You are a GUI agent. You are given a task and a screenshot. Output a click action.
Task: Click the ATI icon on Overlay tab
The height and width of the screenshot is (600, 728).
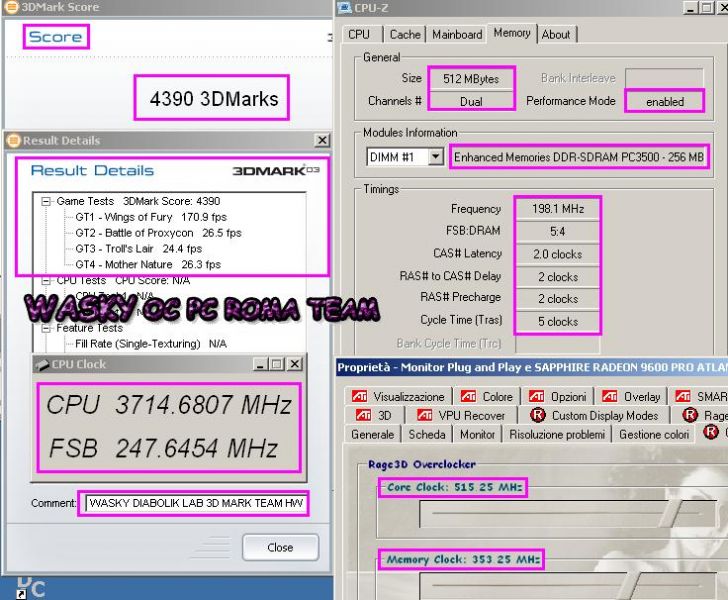pos(609,396)
